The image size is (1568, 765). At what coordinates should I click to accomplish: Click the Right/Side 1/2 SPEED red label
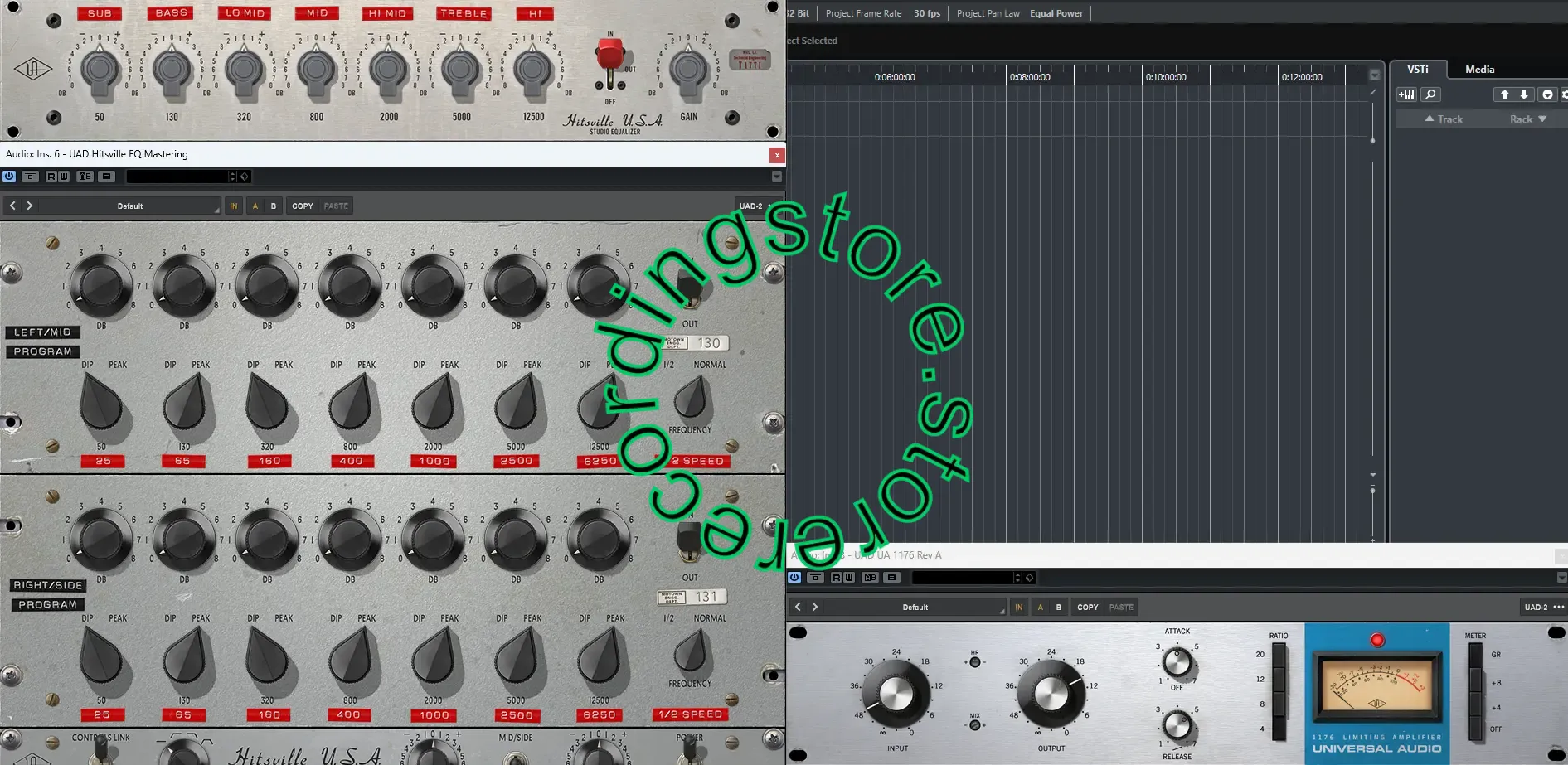[691, 714]
